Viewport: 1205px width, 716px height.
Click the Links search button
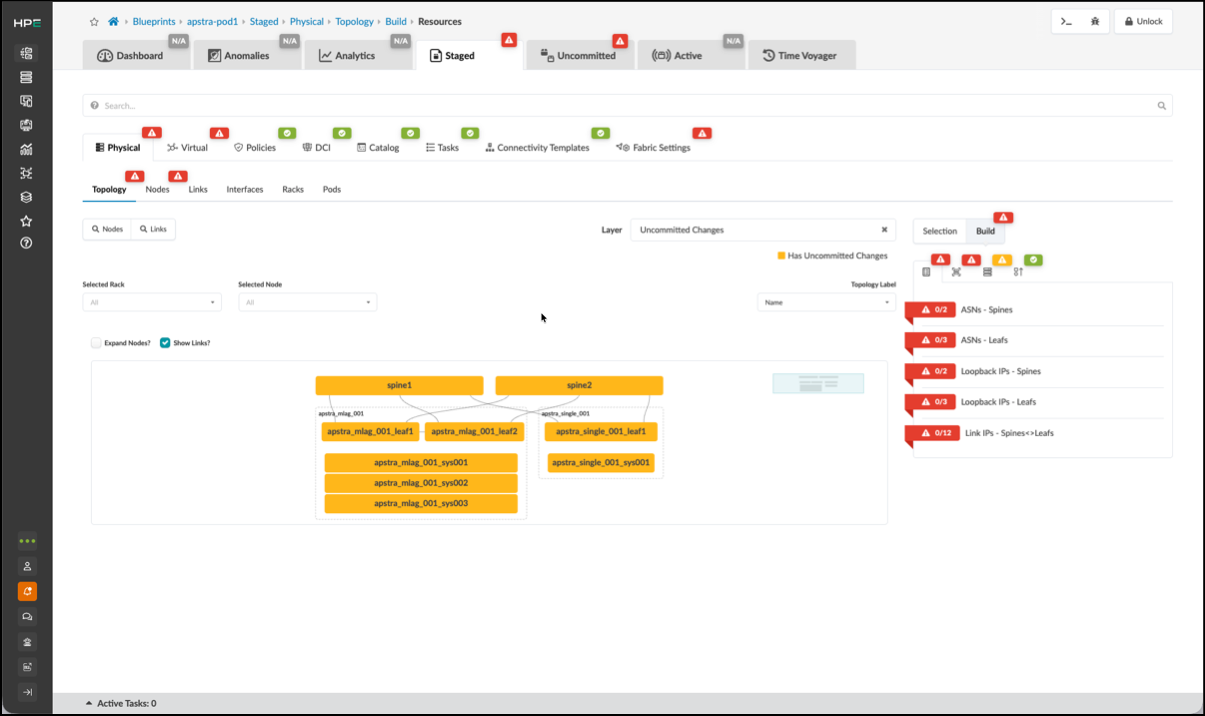tap(153, 229)
